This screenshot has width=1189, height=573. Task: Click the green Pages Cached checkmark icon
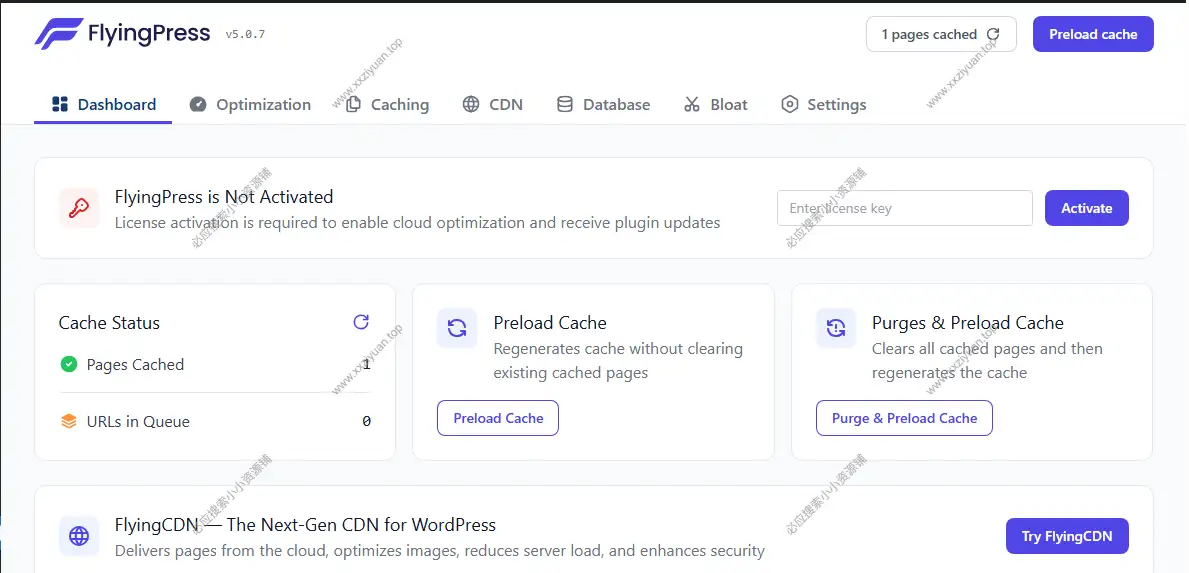coord(69,365)
